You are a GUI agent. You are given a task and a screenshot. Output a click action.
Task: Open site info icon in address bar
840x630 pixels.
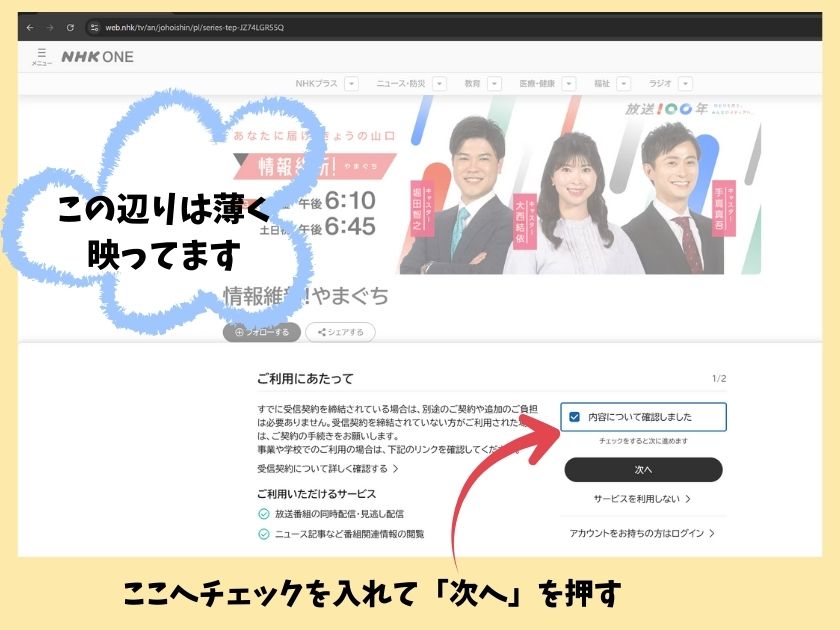point(94,27)
